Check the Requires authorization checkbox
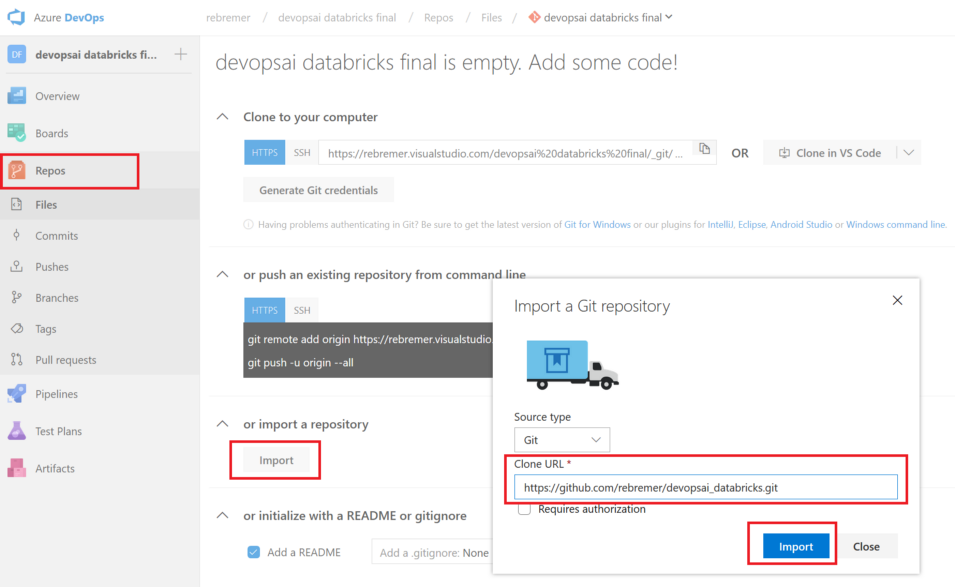 [x=524, y=509]
